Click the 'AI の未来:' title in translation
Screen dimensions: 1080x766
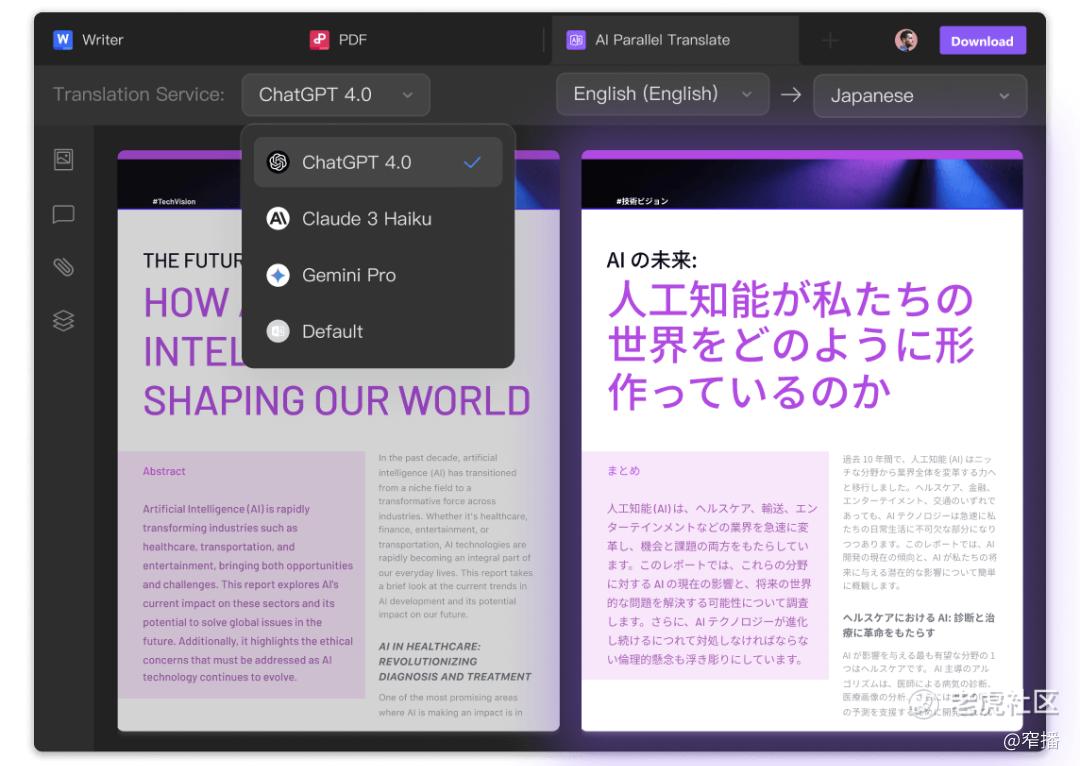coord(652,260)
